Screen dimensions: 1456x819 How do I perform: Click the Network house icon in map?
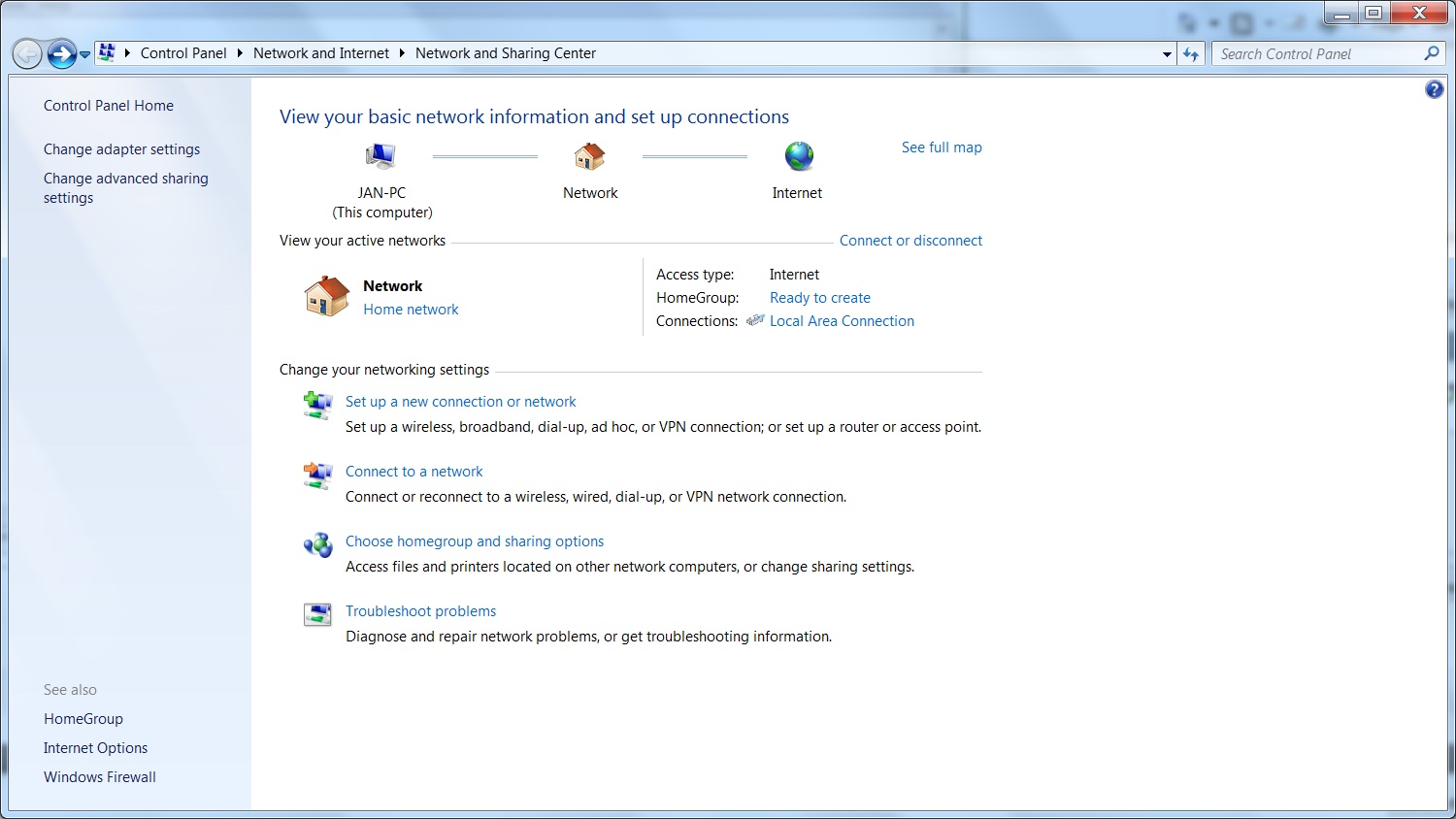tap(590, 156)
